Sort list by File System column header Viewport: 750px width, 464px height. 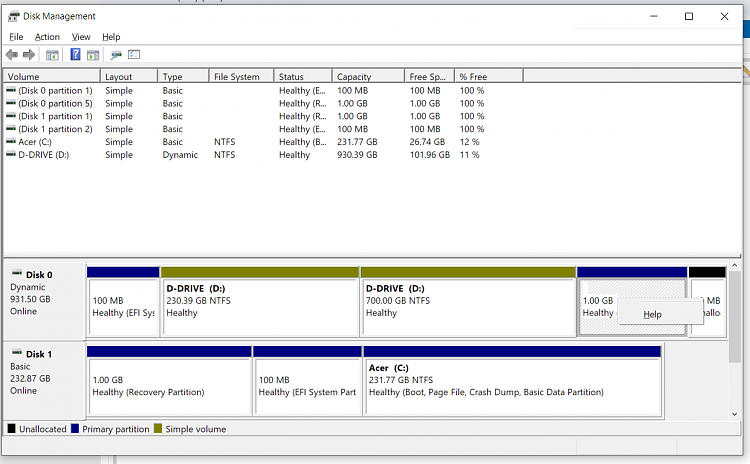[x=236, y=77]
